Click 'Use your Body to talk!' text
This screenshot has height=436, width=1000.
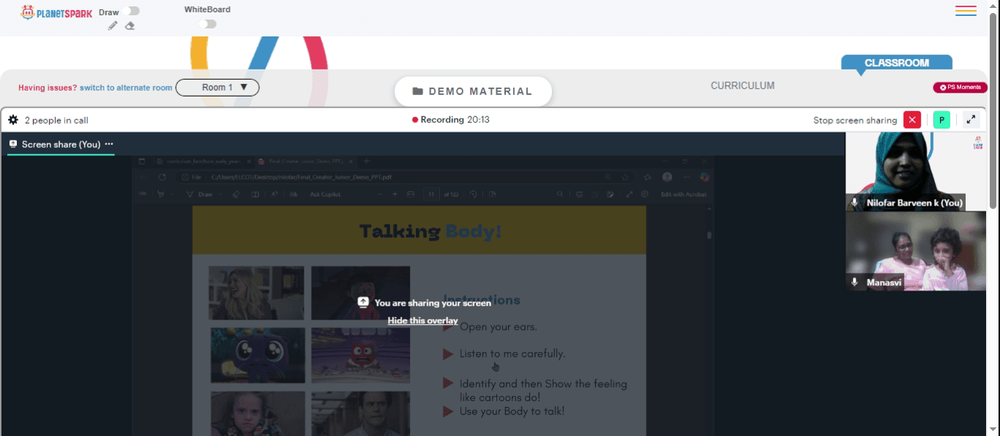pyautogui.click(x=512, y=411)
